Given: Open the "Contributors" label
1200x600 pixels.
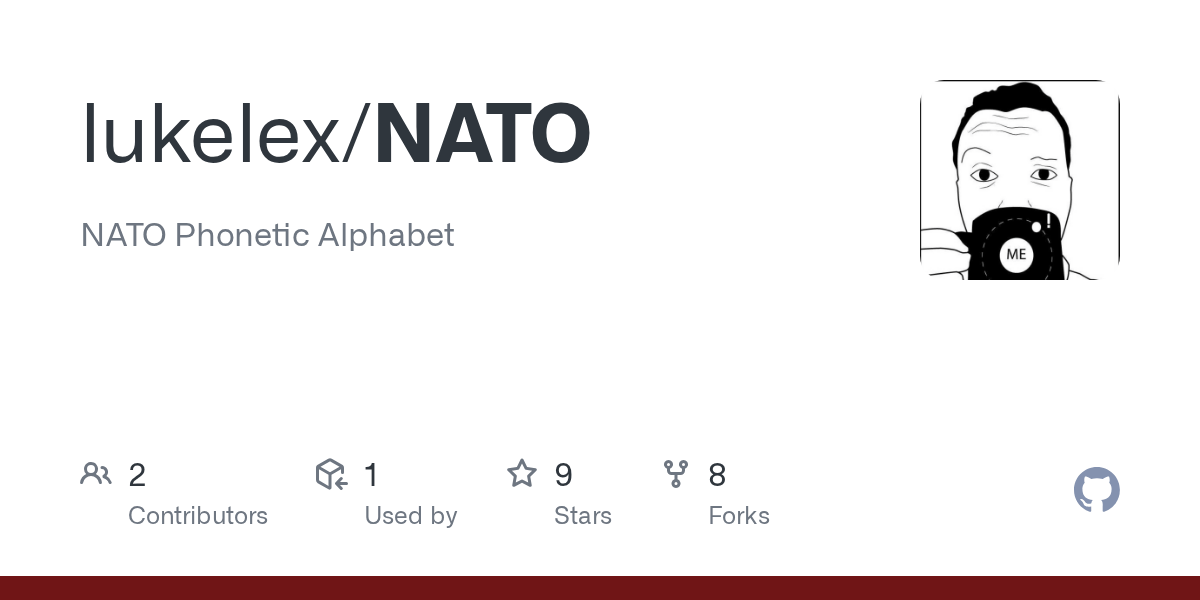Looking at the screenshot, I should click(x=198, y=516).
